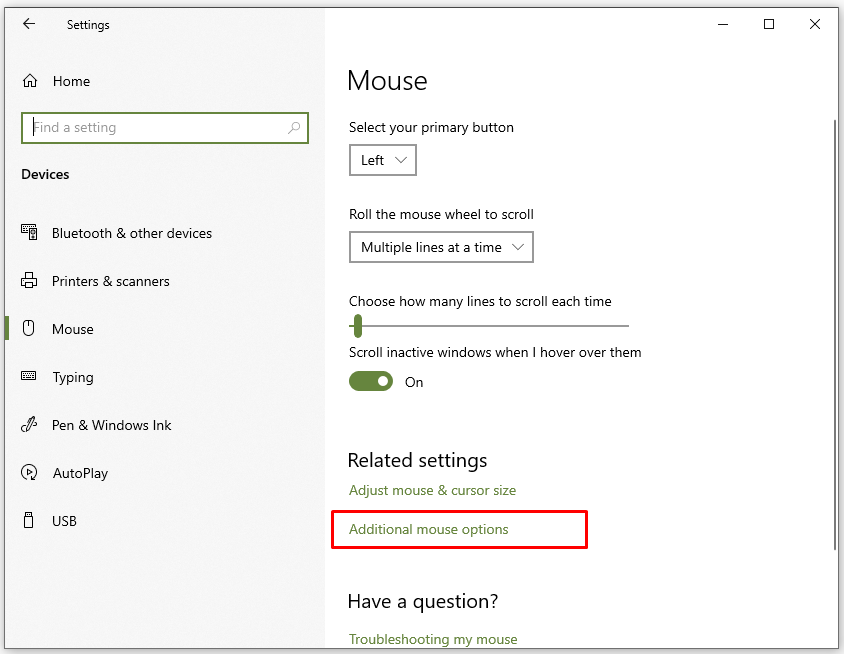Viewport: 844px width, 654px height.
Task: Open Typing settings page
Action: [73, 377]
